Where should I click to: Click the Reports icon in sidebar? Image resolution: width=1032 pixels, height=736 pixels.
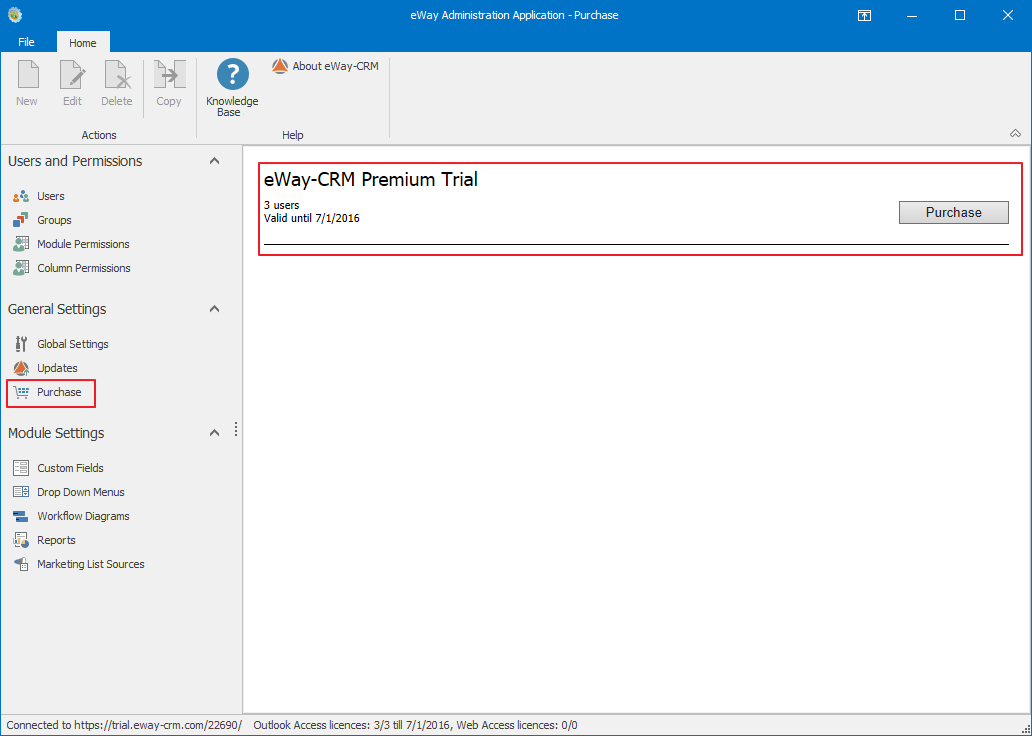[21, 540]
